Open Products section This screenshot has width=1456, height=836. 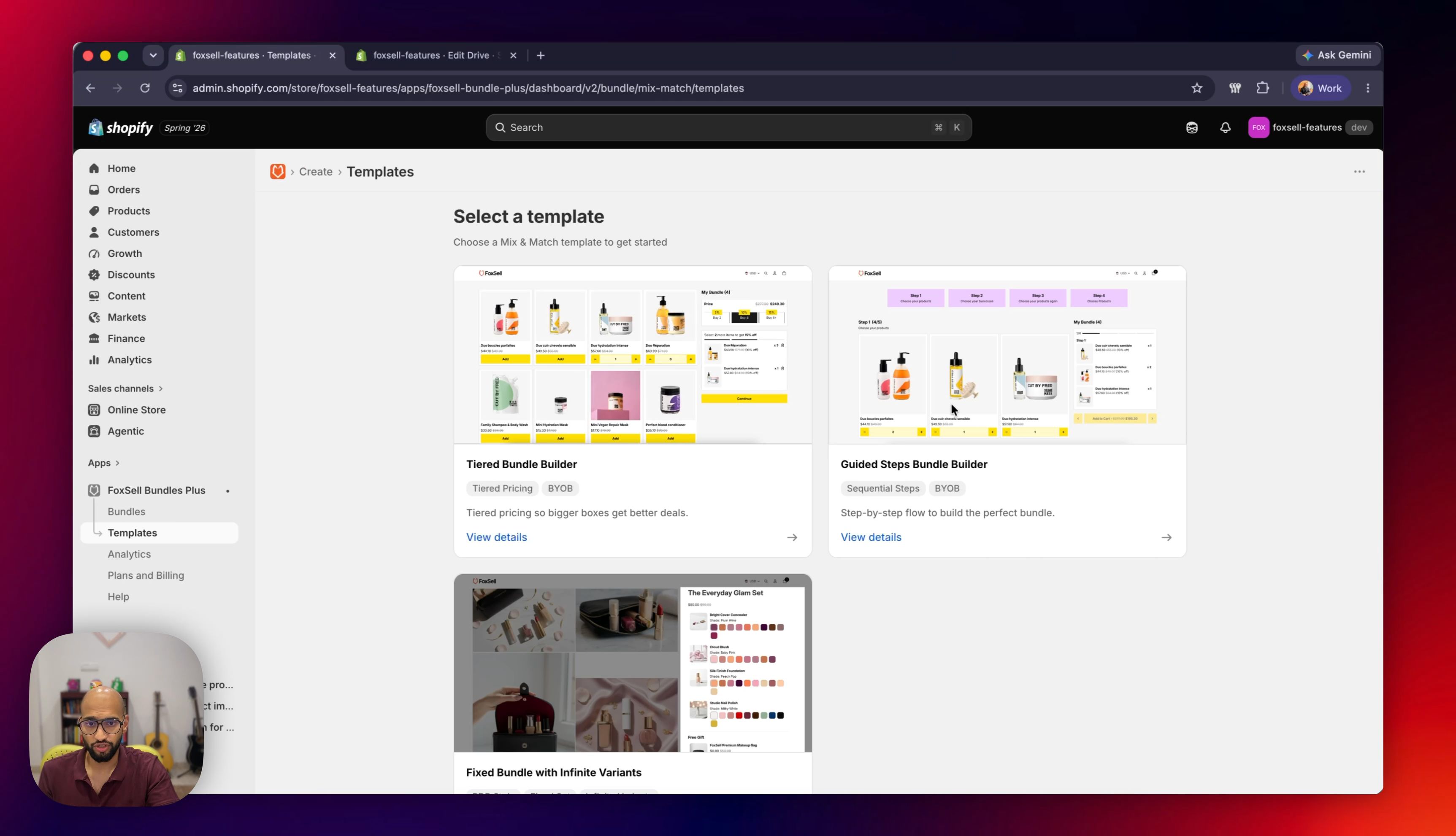129,211
